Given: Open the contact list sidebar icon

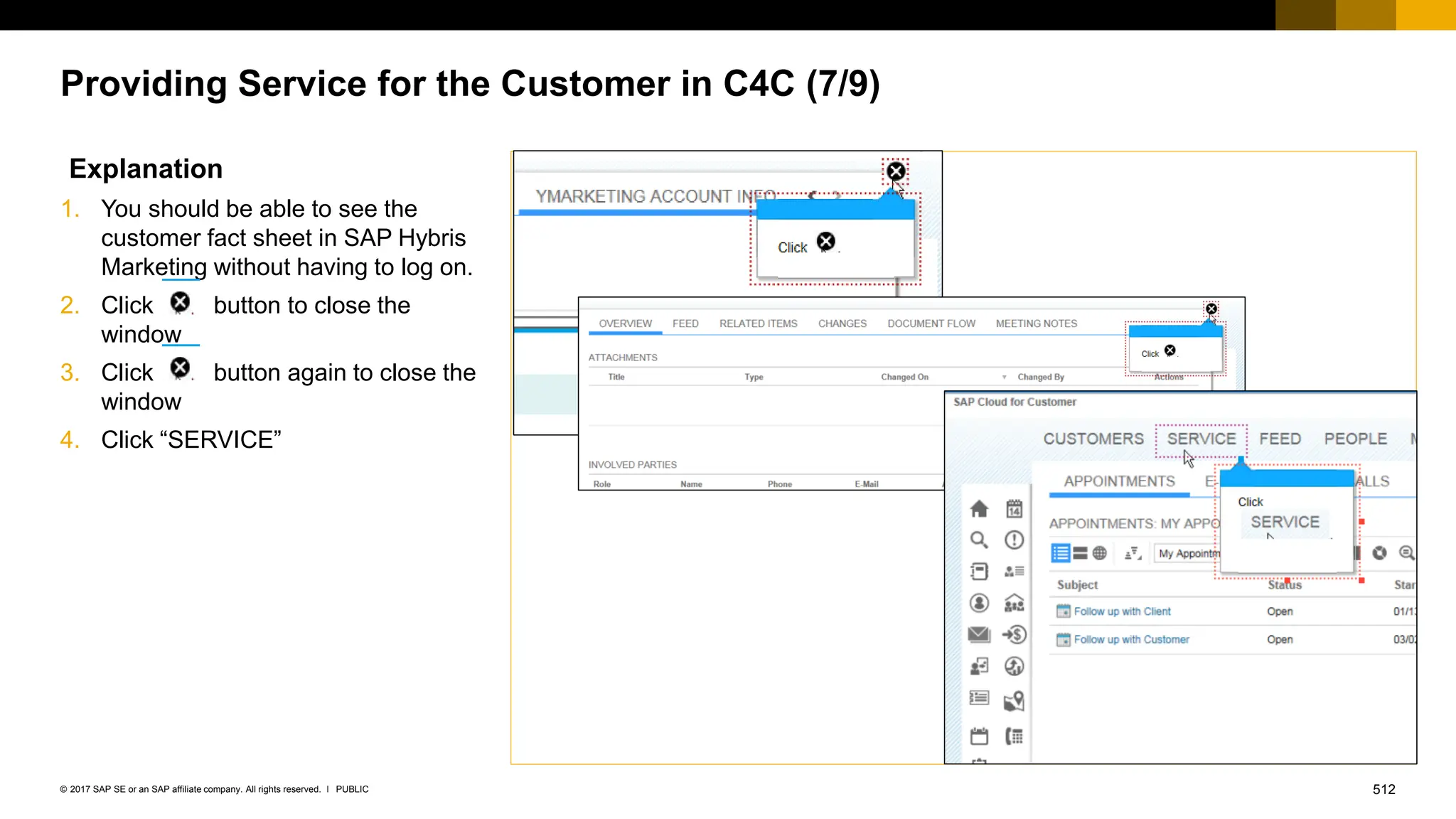Looking at the screenshot, I should pos(1014,571).
